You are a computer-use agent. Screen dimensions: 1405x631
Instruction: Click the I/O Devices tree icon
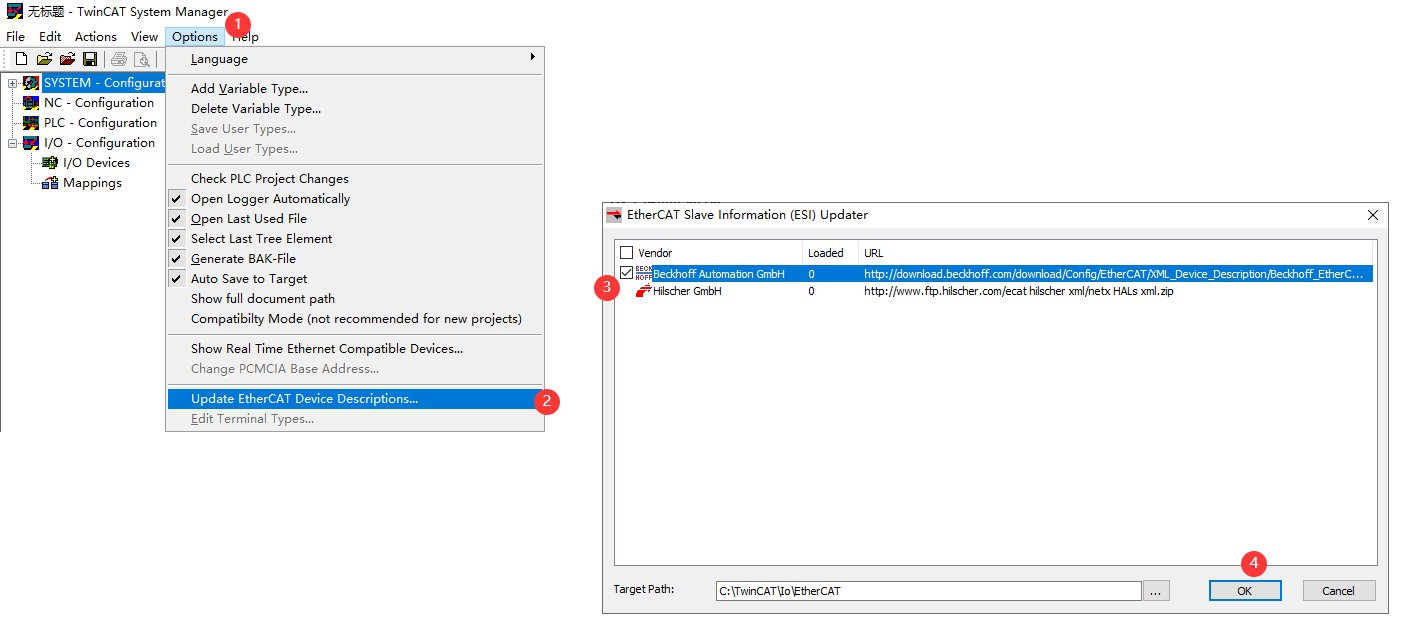pyautogui.click(x=50, y=163)
